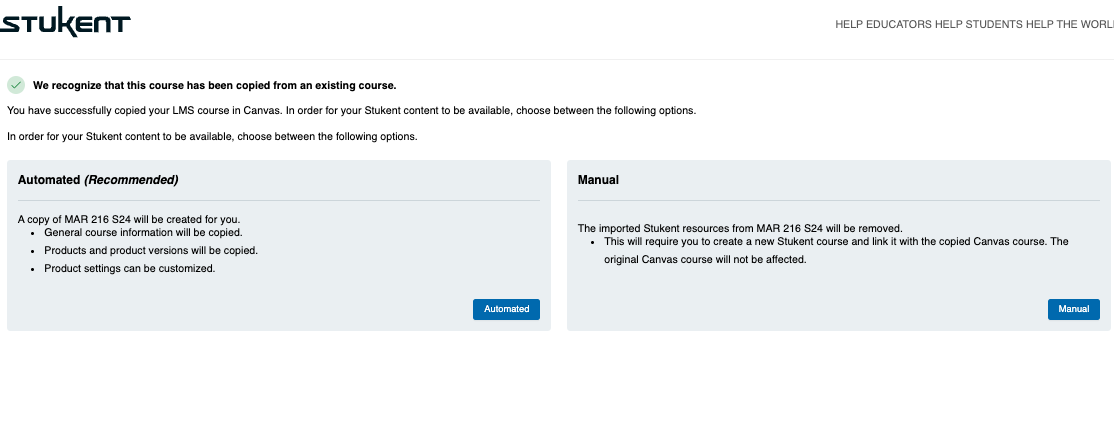Click the "create a new Stukent course" bullet
This screenshot has height=435, width=1114.
pos(836,242)
